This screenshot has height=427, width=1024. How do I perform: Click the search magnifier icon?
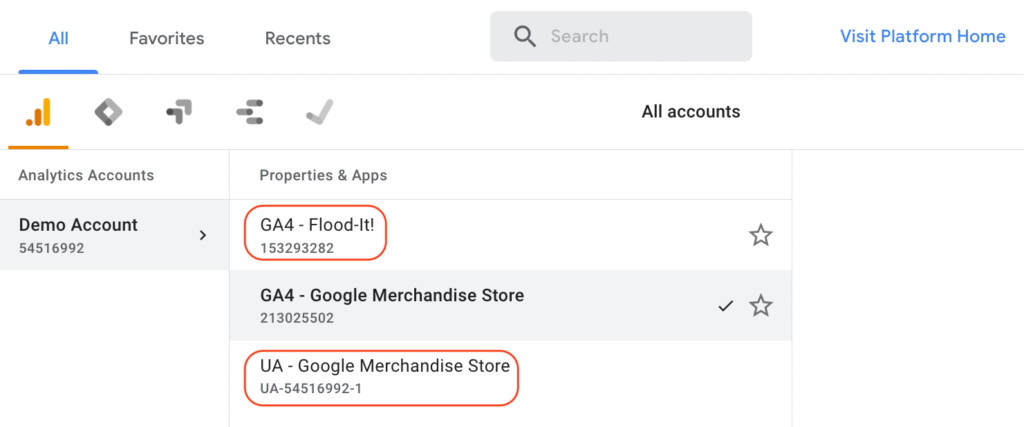524,36
